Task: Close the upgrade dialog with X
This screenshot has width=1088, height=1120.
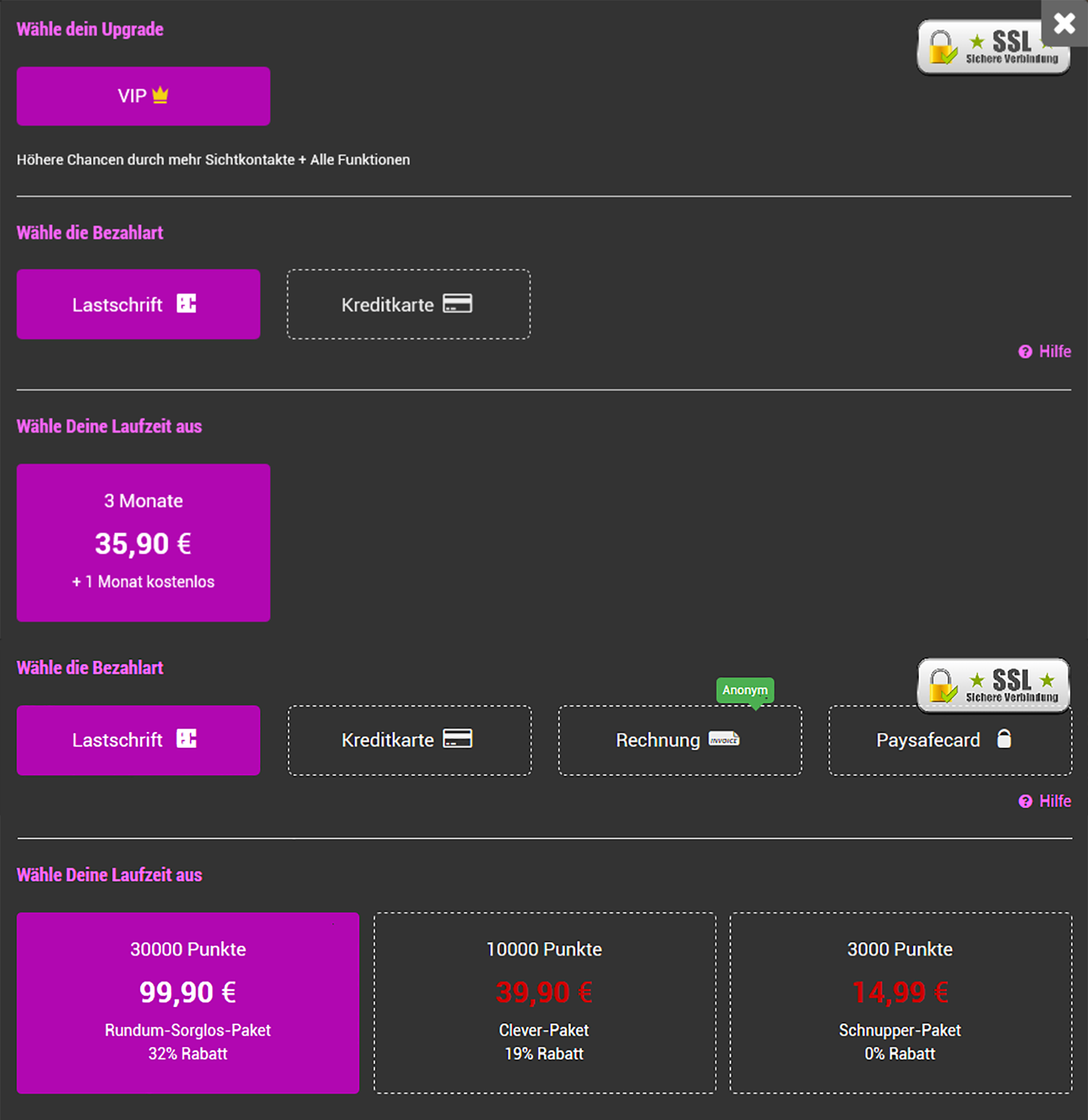Action: tap(1064, 23)
